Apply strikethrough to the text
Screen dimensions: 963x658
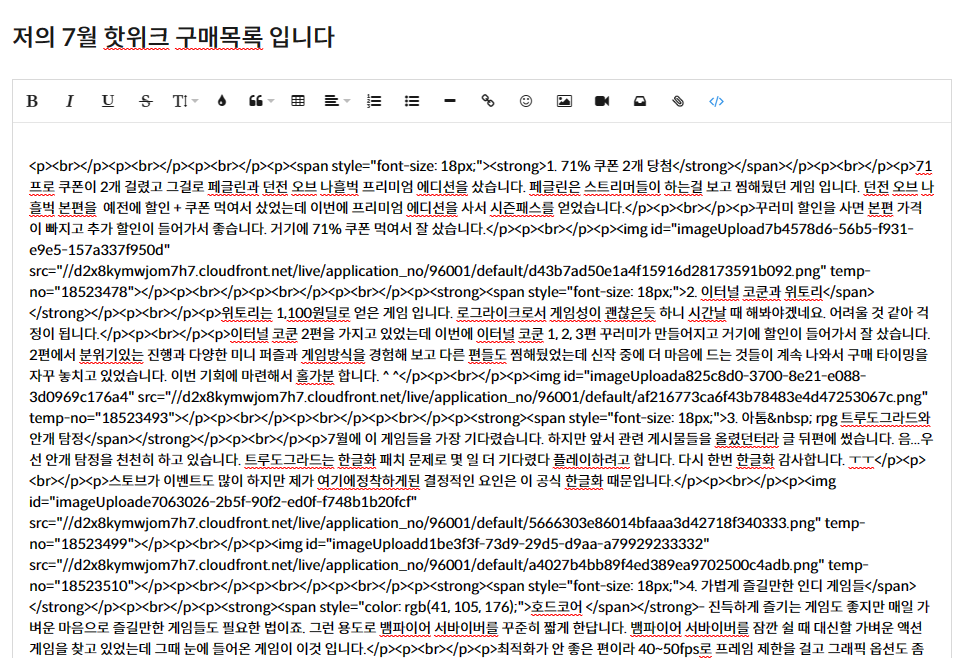coord(146,101)
